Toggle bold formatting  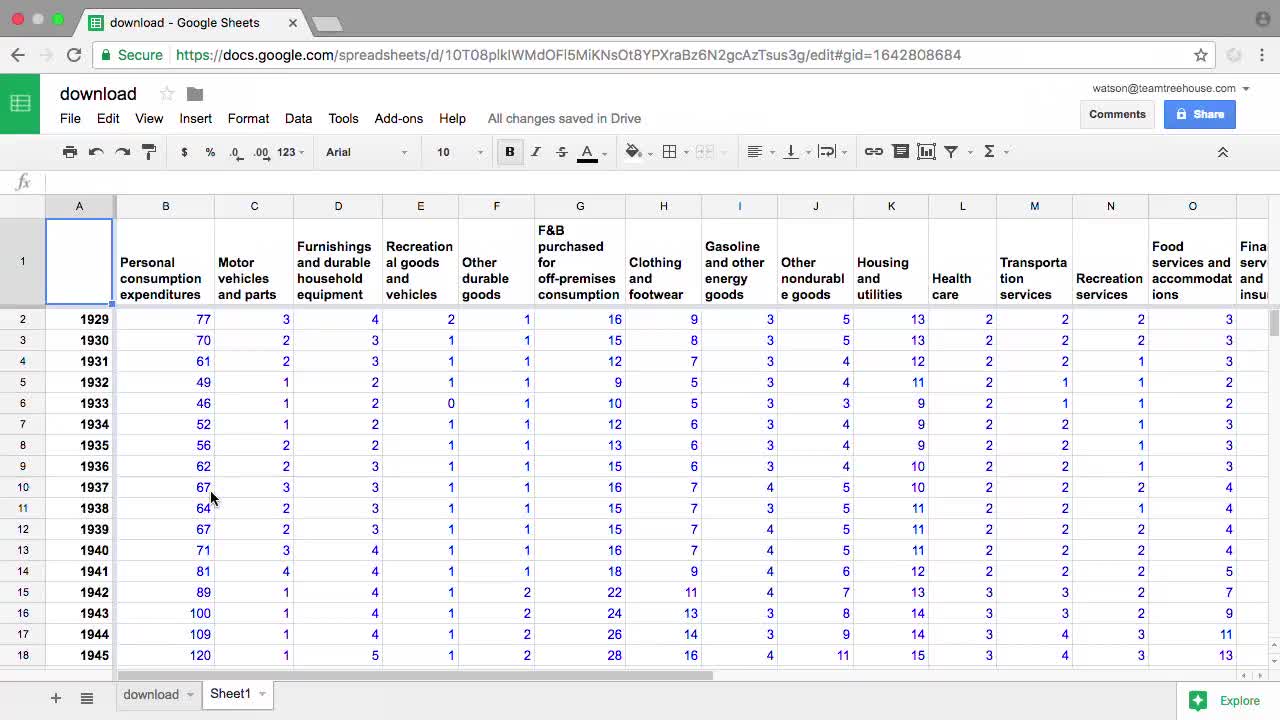(510, 151)
